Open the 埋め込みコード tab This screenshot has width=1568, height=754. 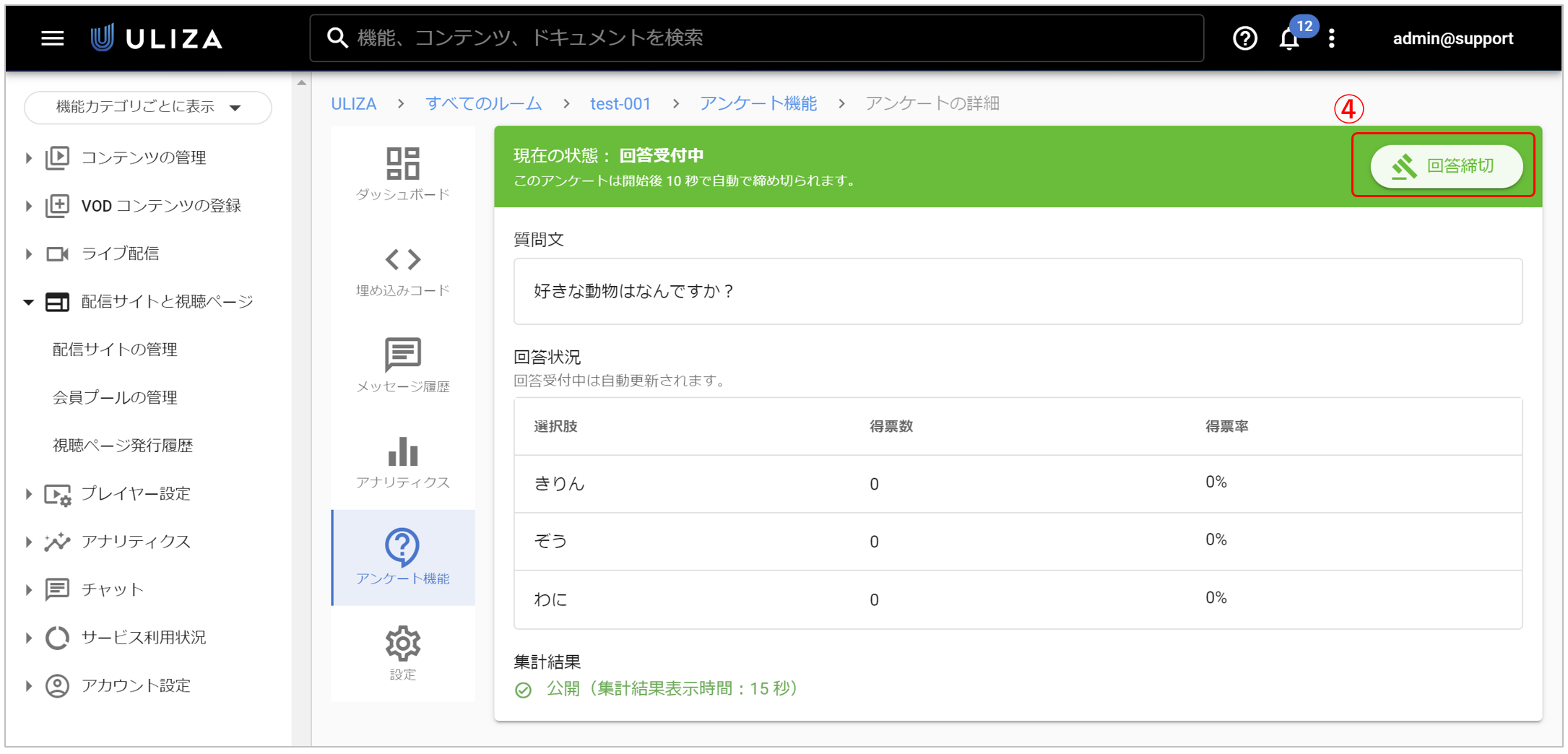(x=403, y=270)
